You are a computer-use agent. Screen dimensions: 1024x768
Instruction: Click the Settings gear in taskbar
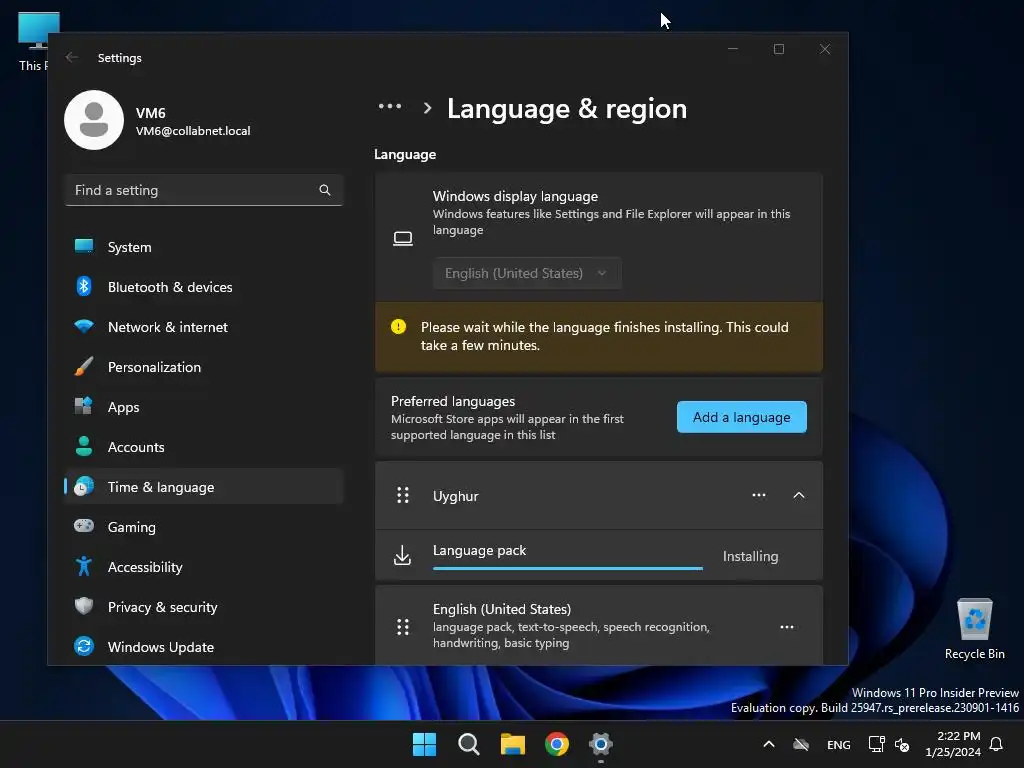[601, 744]
